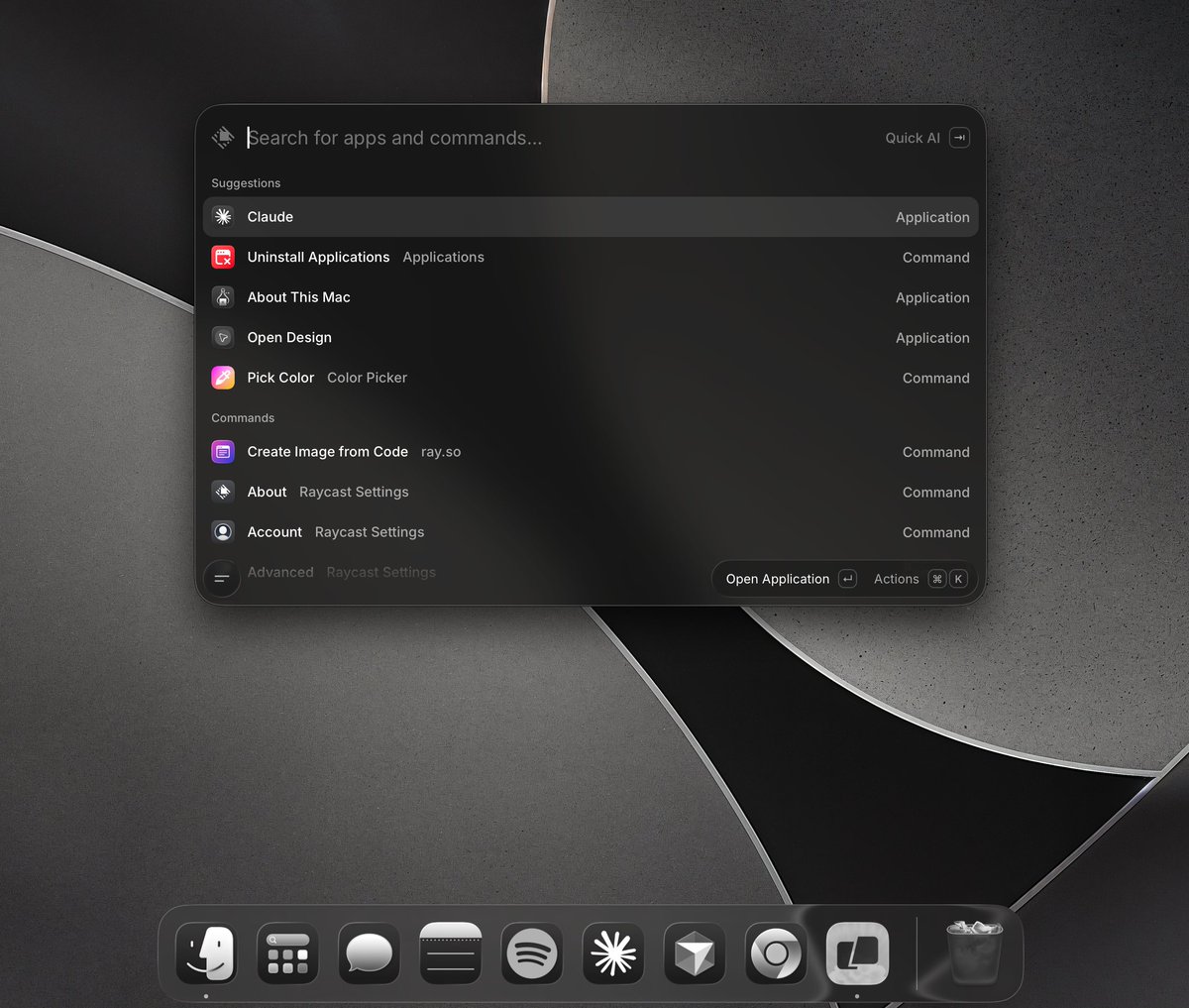Select About This Mac in suggestions

[x=591, y=297]
